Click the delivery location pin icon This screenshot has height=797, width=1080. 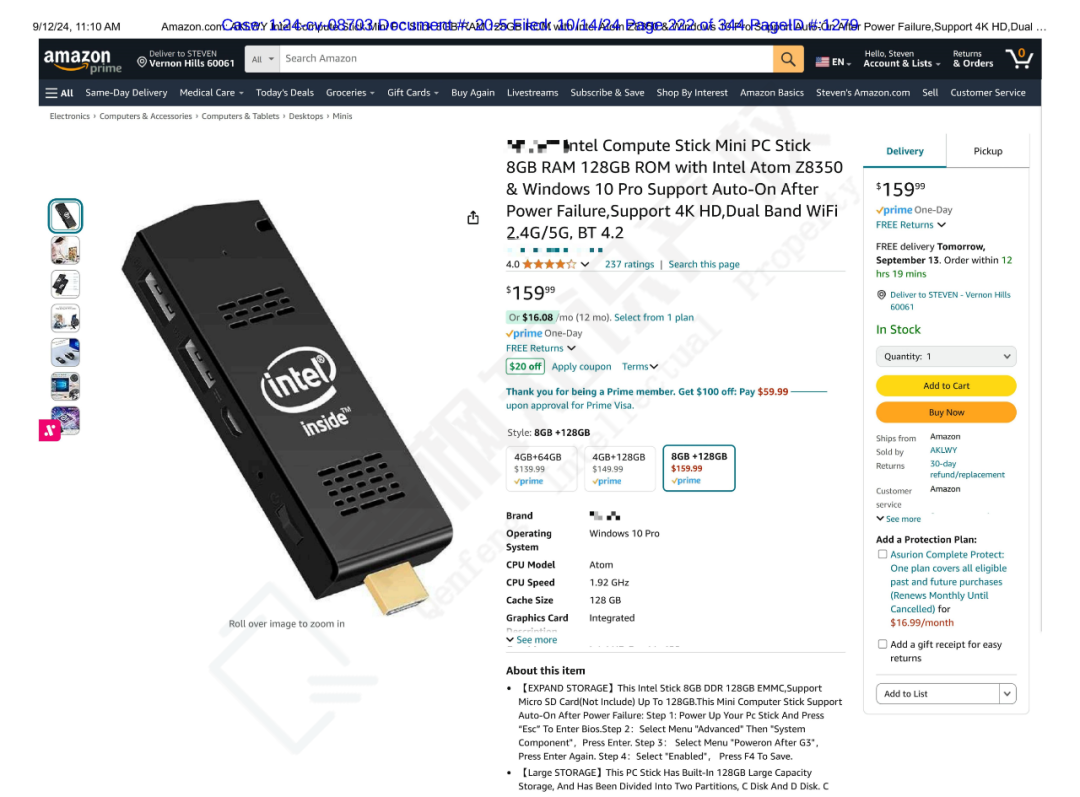(141, 62)
